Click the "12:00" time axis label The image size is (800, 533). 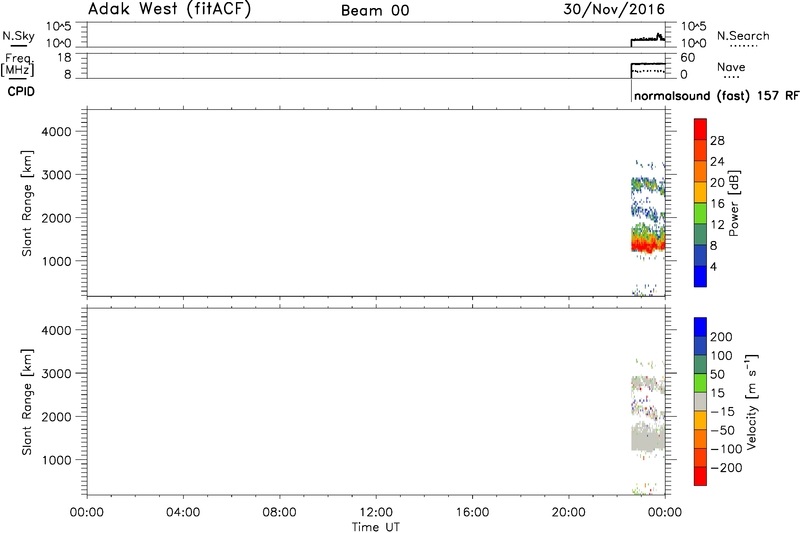tap(376, 512)
